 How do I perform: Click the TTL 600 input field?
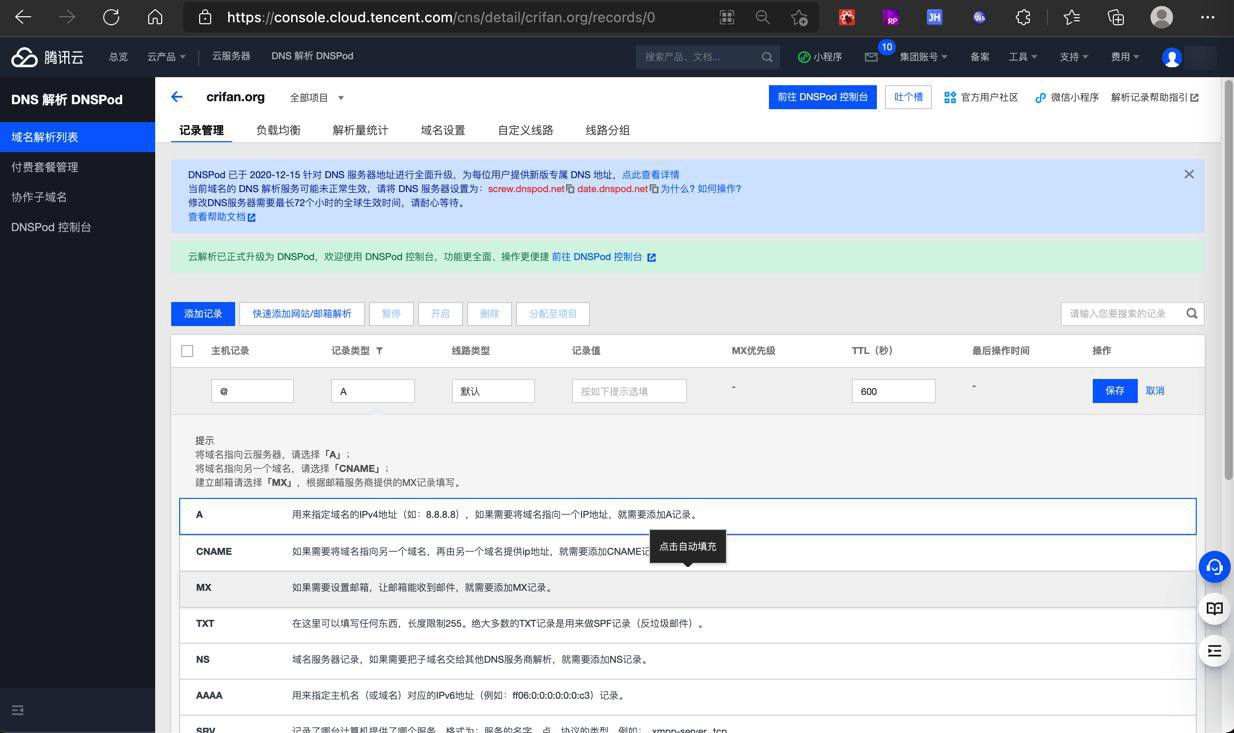click(x=894, y=391)
